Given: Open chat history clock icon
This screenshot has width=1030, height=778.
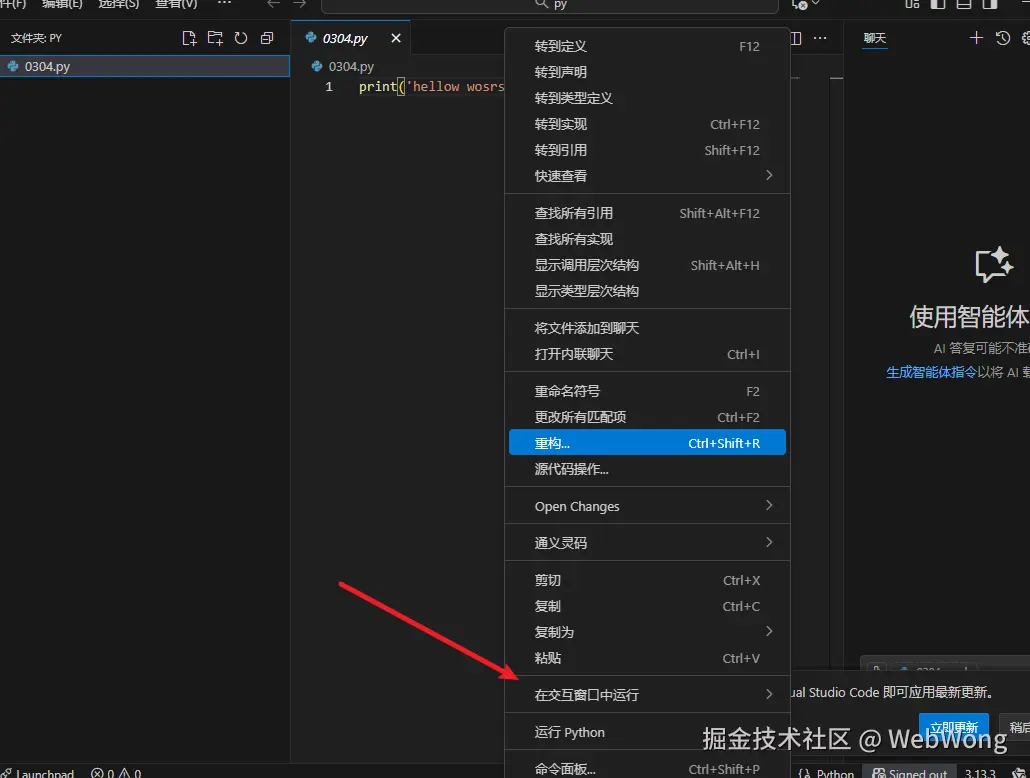Looking at the screenshot, I should (x=1002, y=38).
